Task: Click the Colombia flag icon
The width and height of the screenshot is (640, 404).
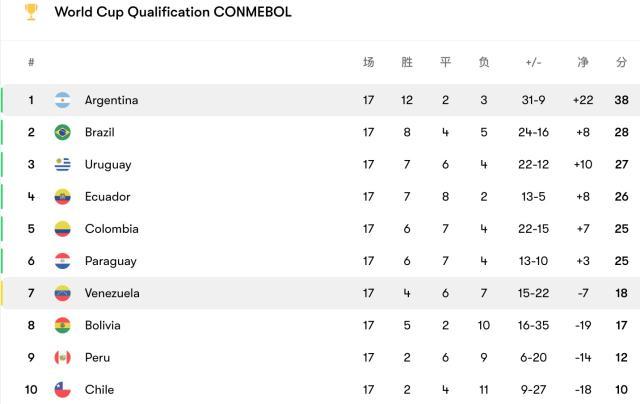Action: coord(63,229)
